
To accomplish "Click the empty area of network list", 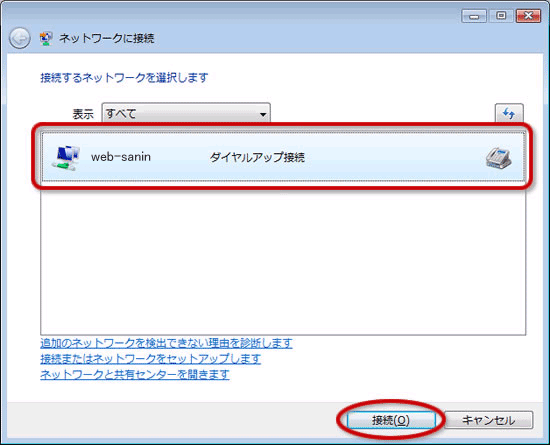I will (283, 259).
